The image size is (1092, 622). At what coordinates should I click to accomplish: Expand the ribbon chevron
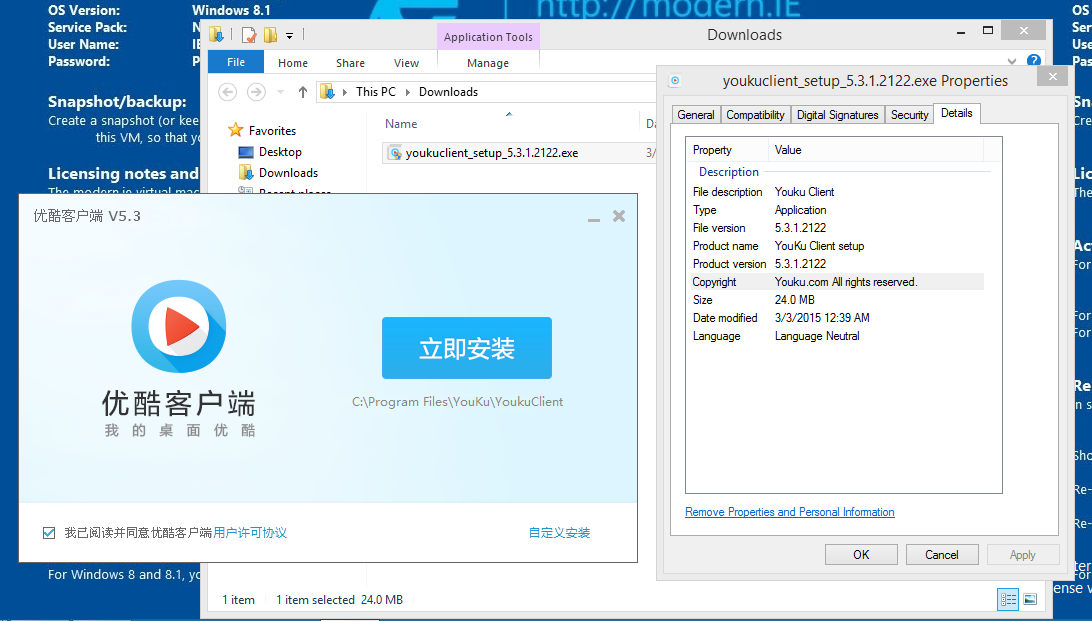pos(1011,61)
